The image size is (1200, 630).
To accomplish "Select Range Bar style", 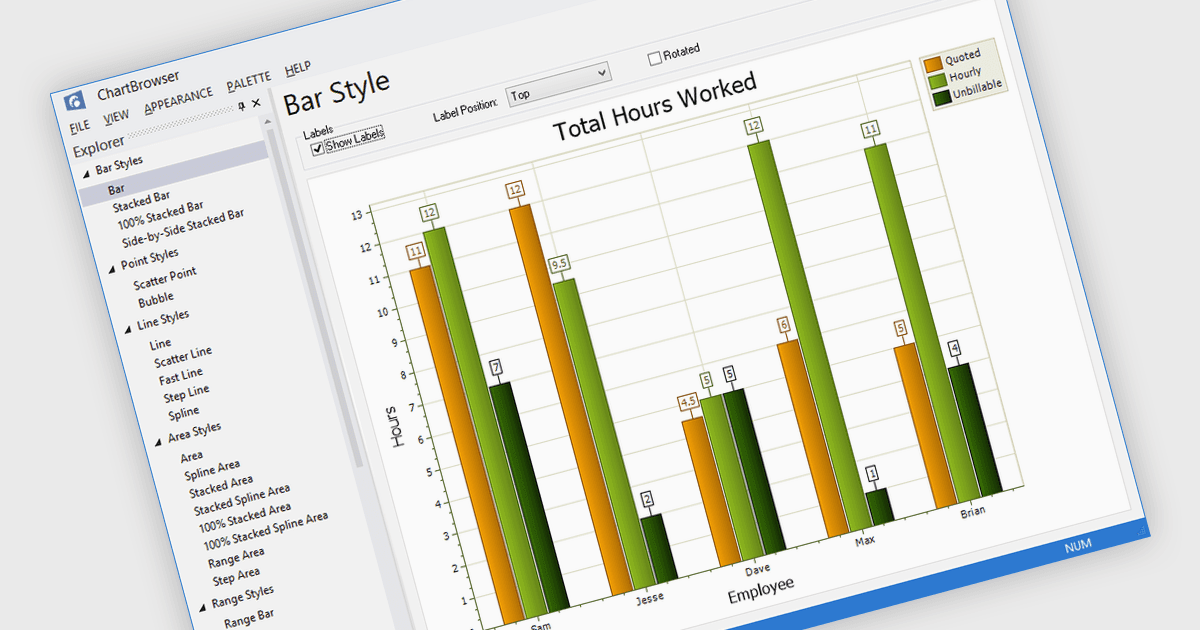I will click(x=248, y=619).
